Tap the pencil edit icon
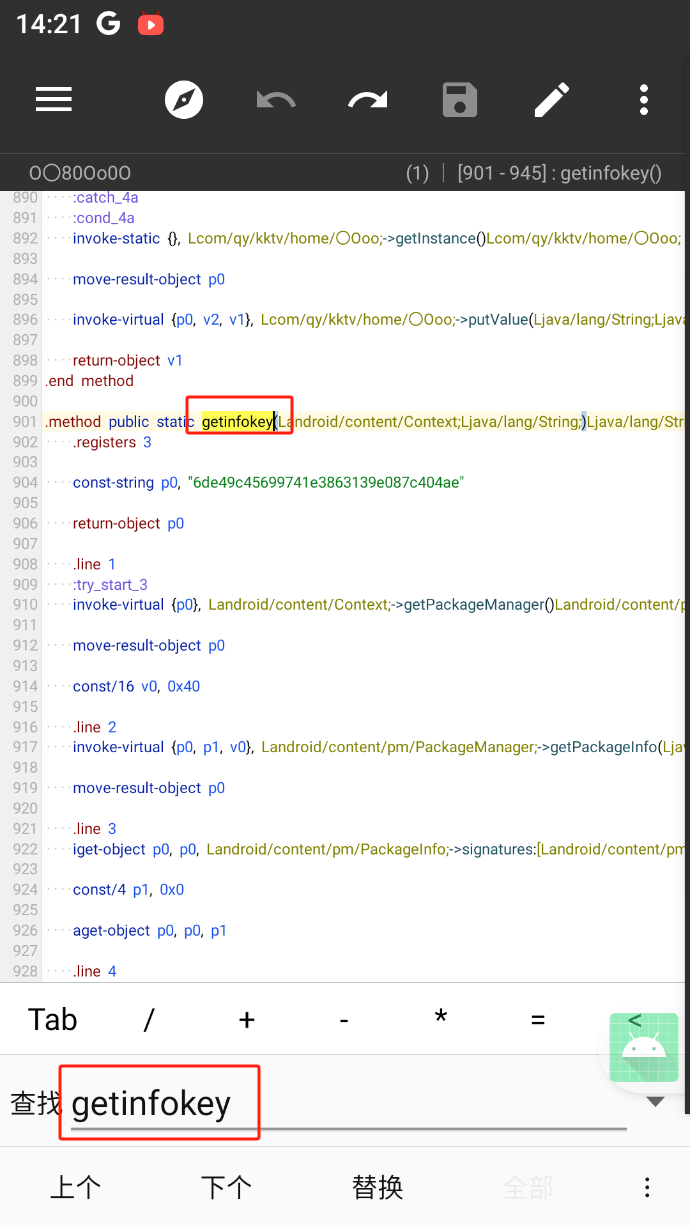The image size is (690, 1227). (x=551, y=99)
